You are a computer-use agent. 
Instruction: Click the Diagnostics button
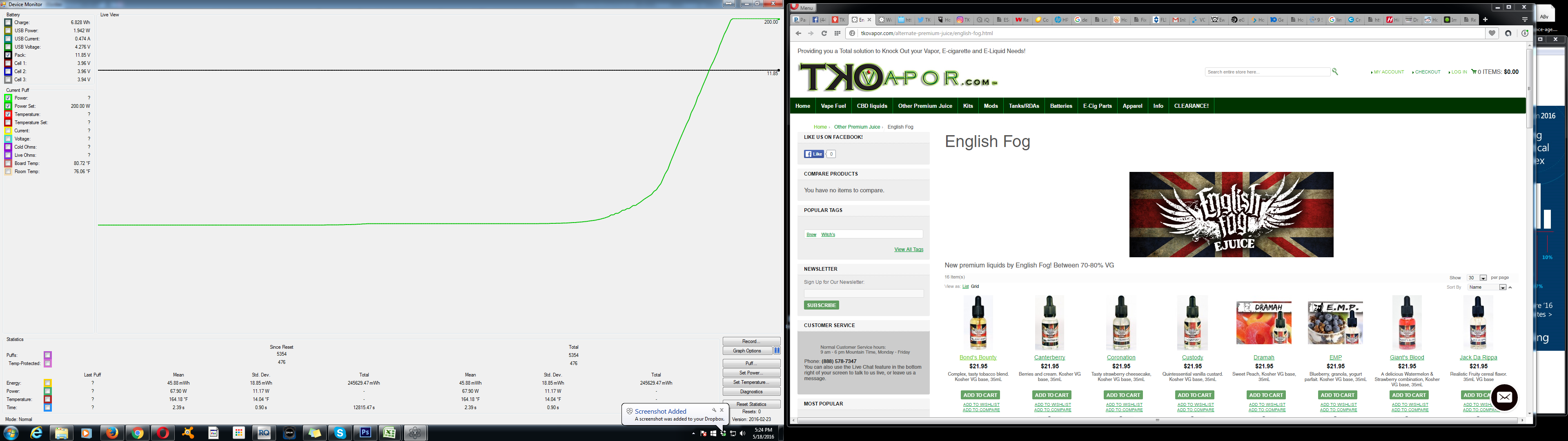click(x=751, y=392)
